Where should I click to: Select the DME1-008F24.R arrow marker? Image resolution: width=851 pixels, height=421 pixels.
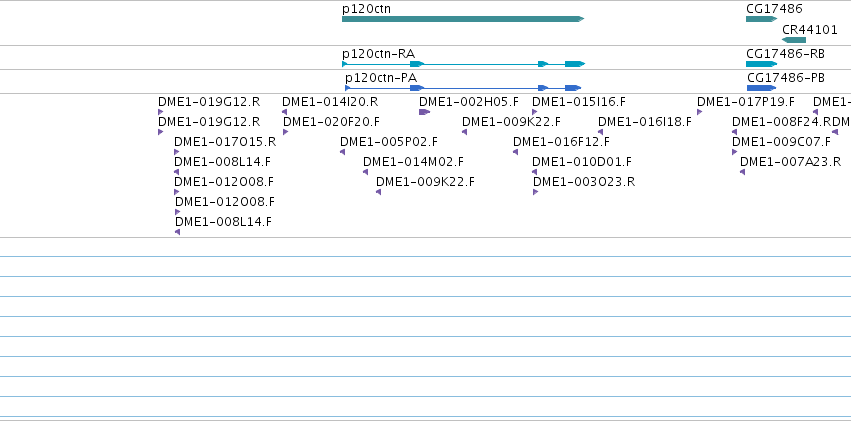(734, 132)
